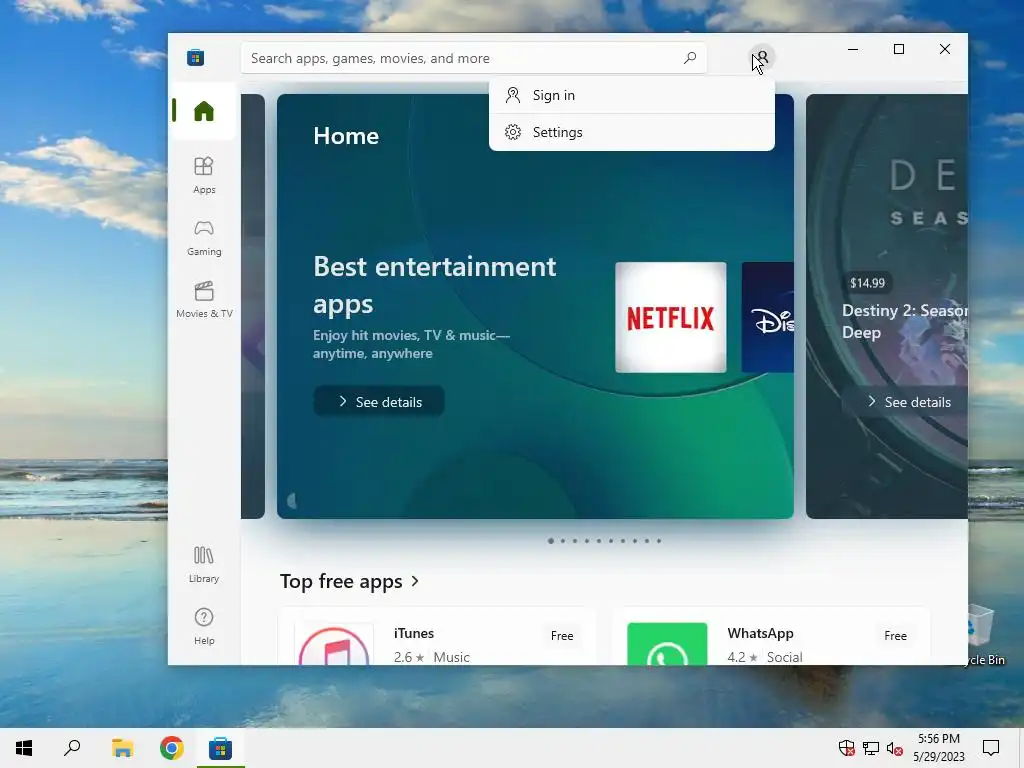Open the Help page
Viewport: 1024px width, 768px height.
click(x=204, y=626)
